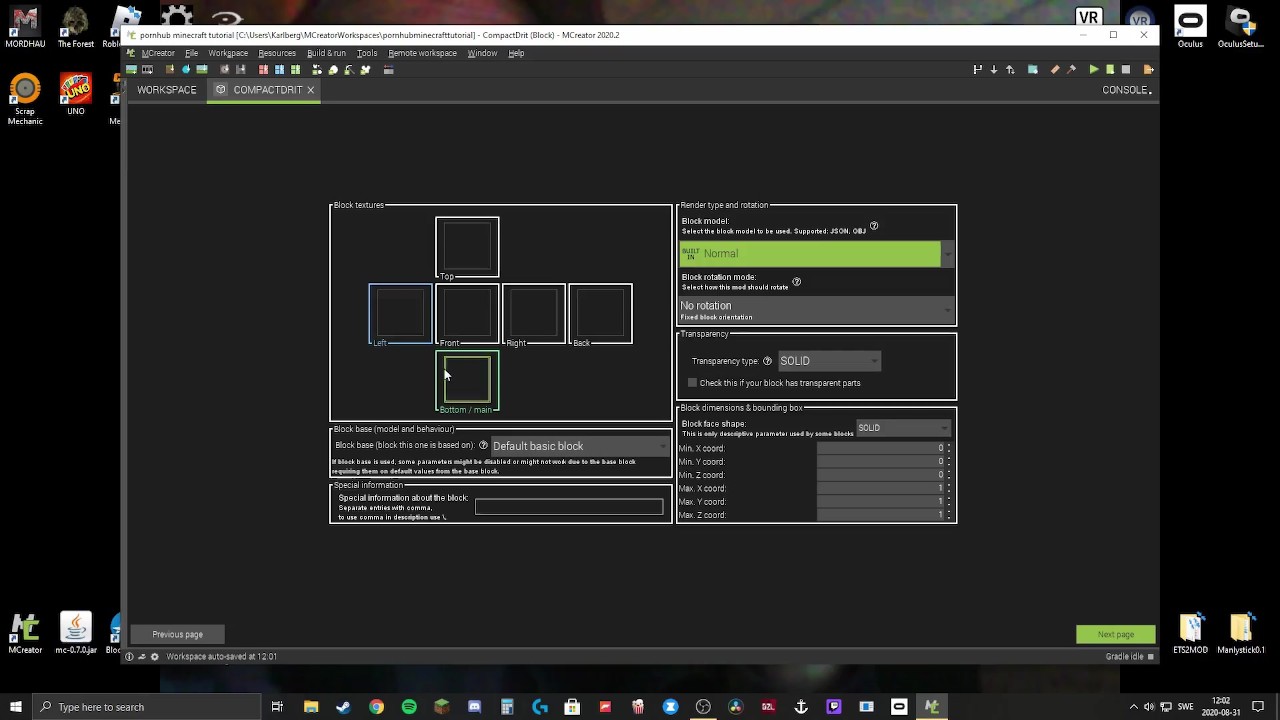Click the create new texture icon in toolbar
Screen dimensions: 1280x720
pos(131,69)
